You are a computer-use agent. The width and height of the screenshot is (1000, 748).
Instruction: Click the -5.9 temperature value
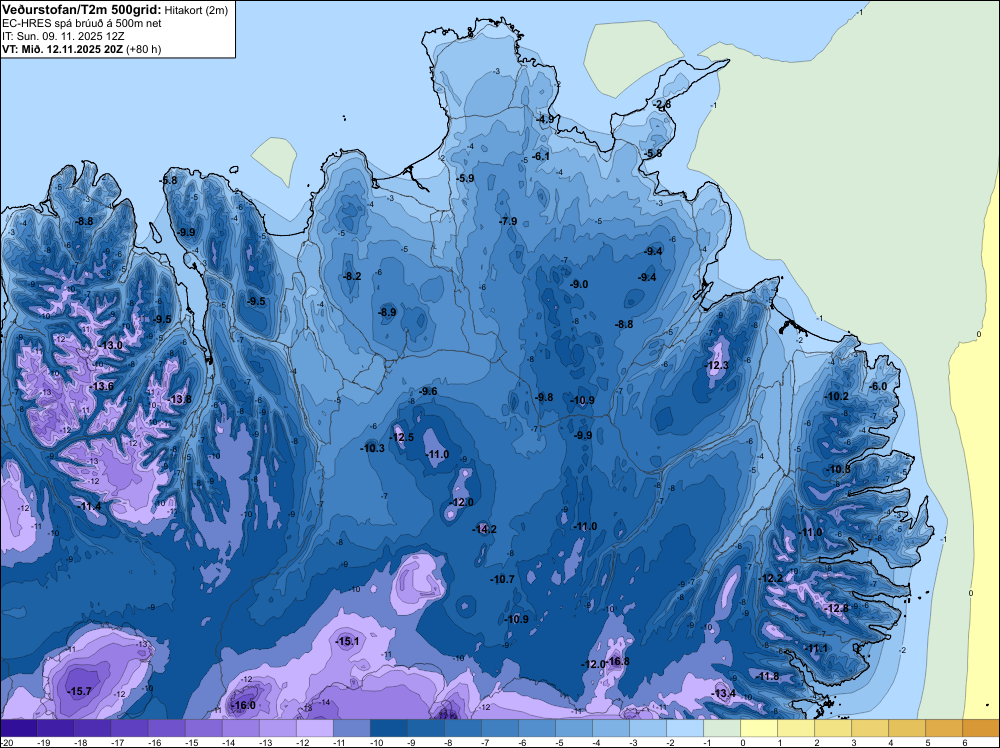(466, 179)
